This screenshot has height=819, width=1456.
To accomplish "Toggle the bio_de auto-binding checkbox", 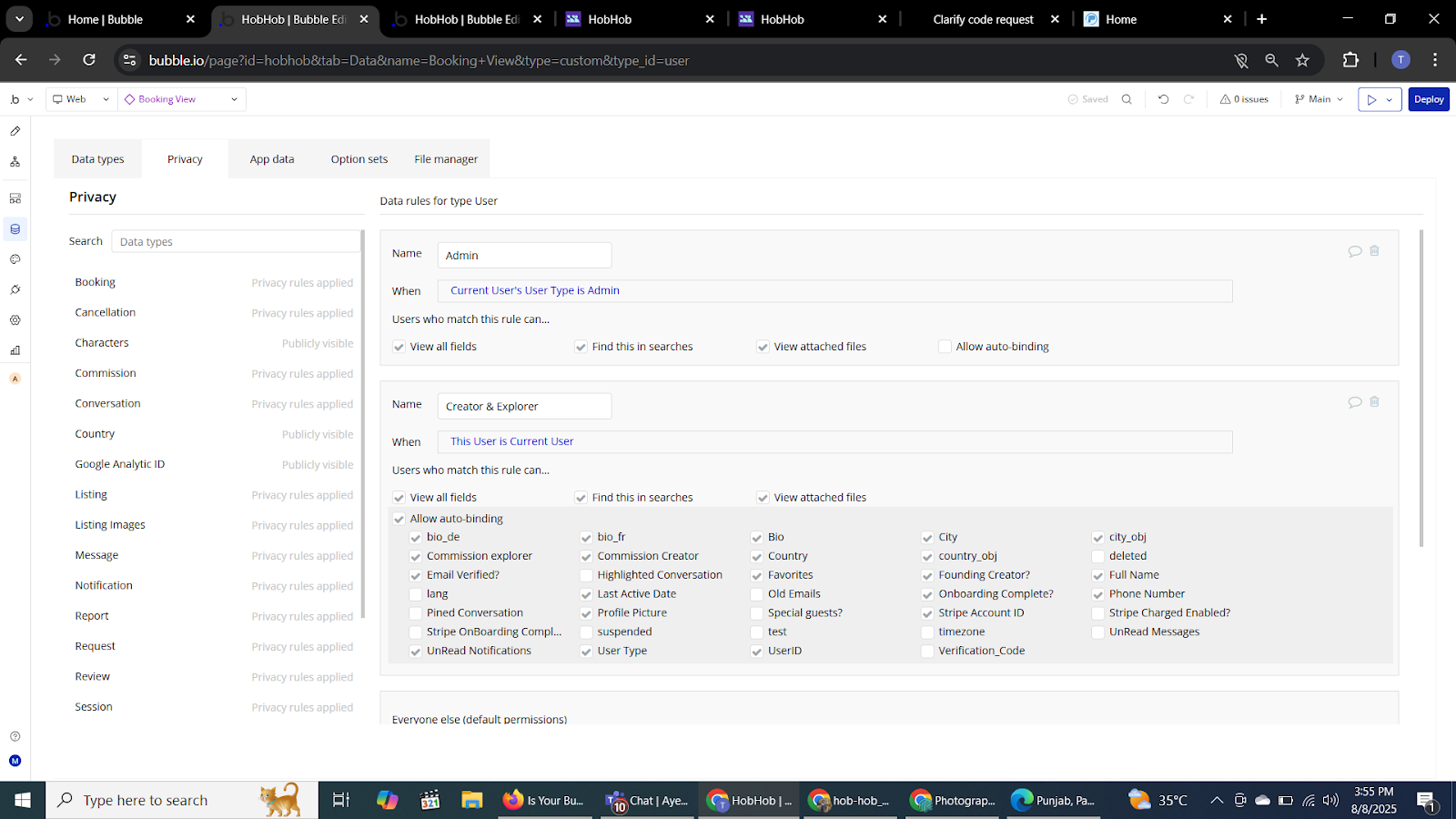I will (416, 538).
